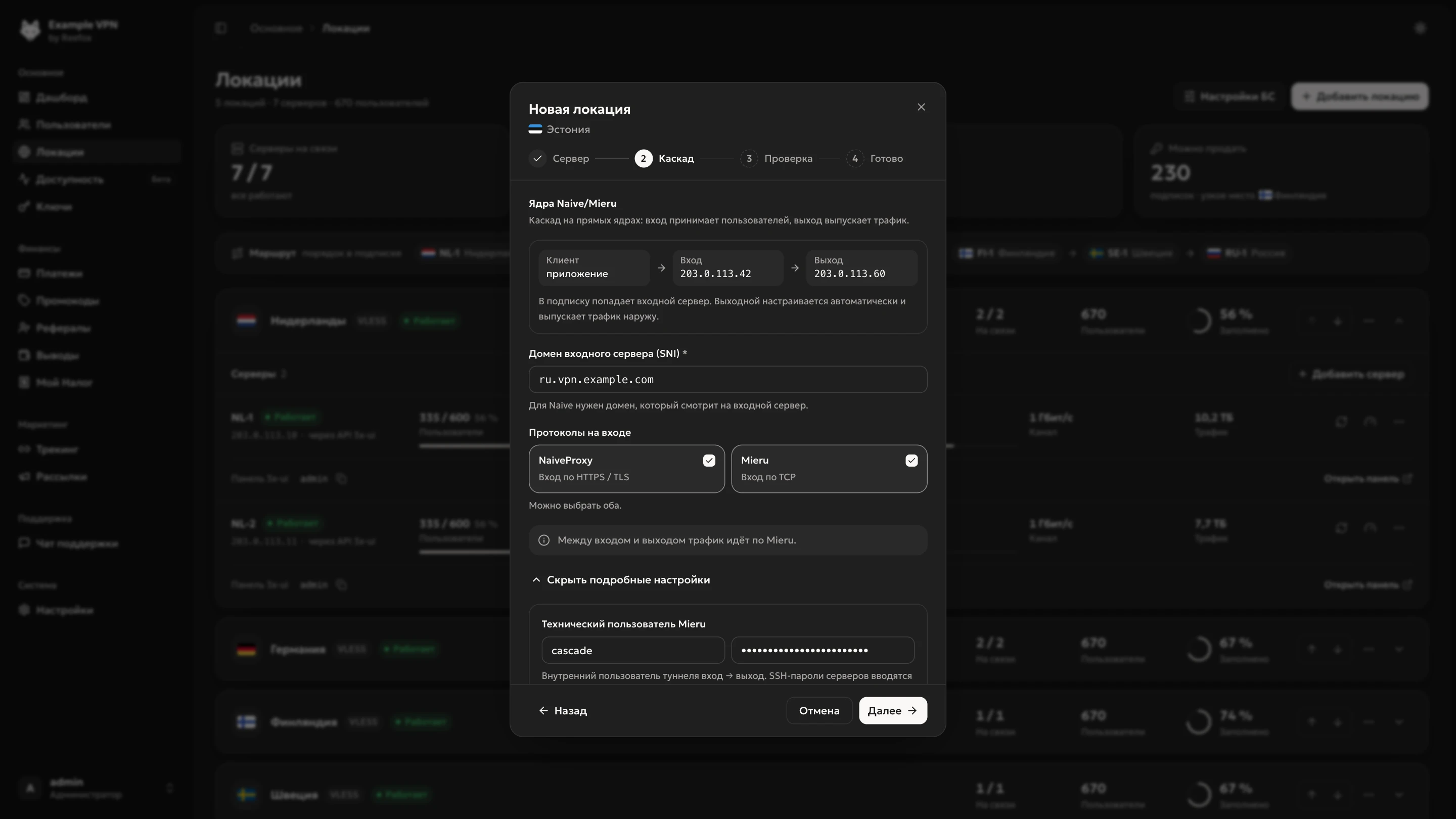Open Промокоды in the sidebar
The image size is (1456, 819).
pos(96,301)
